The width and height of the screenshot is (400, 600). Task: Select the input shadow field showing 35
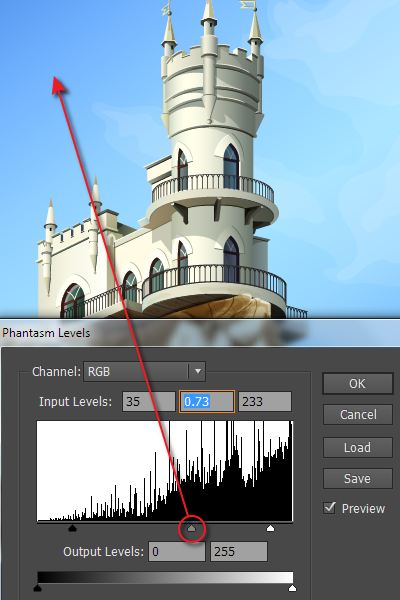[x=149, y=401]
